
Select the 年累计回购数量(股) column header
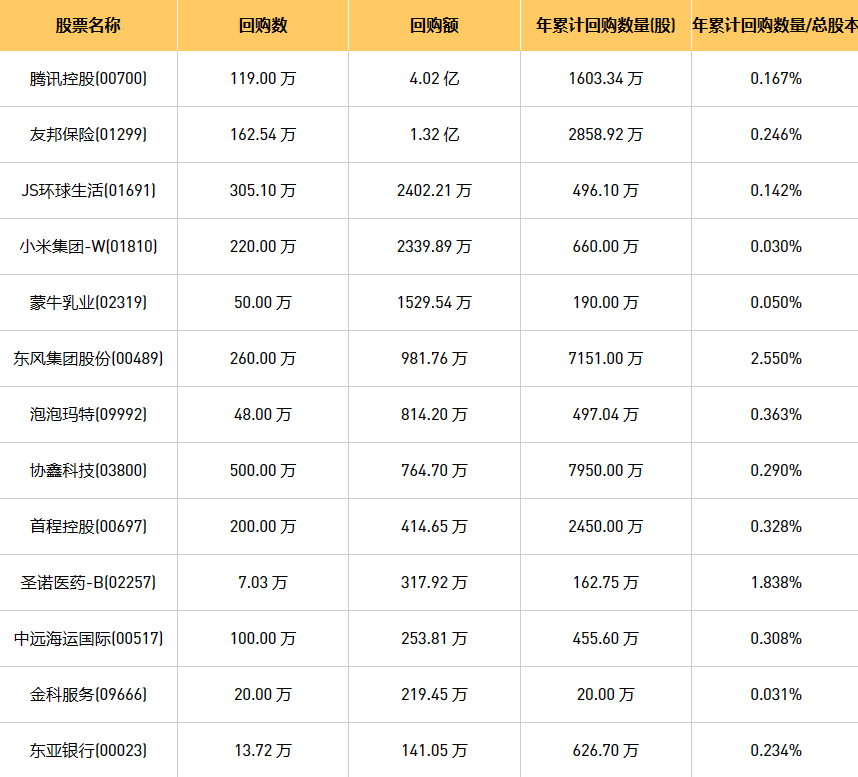(605, 26)
